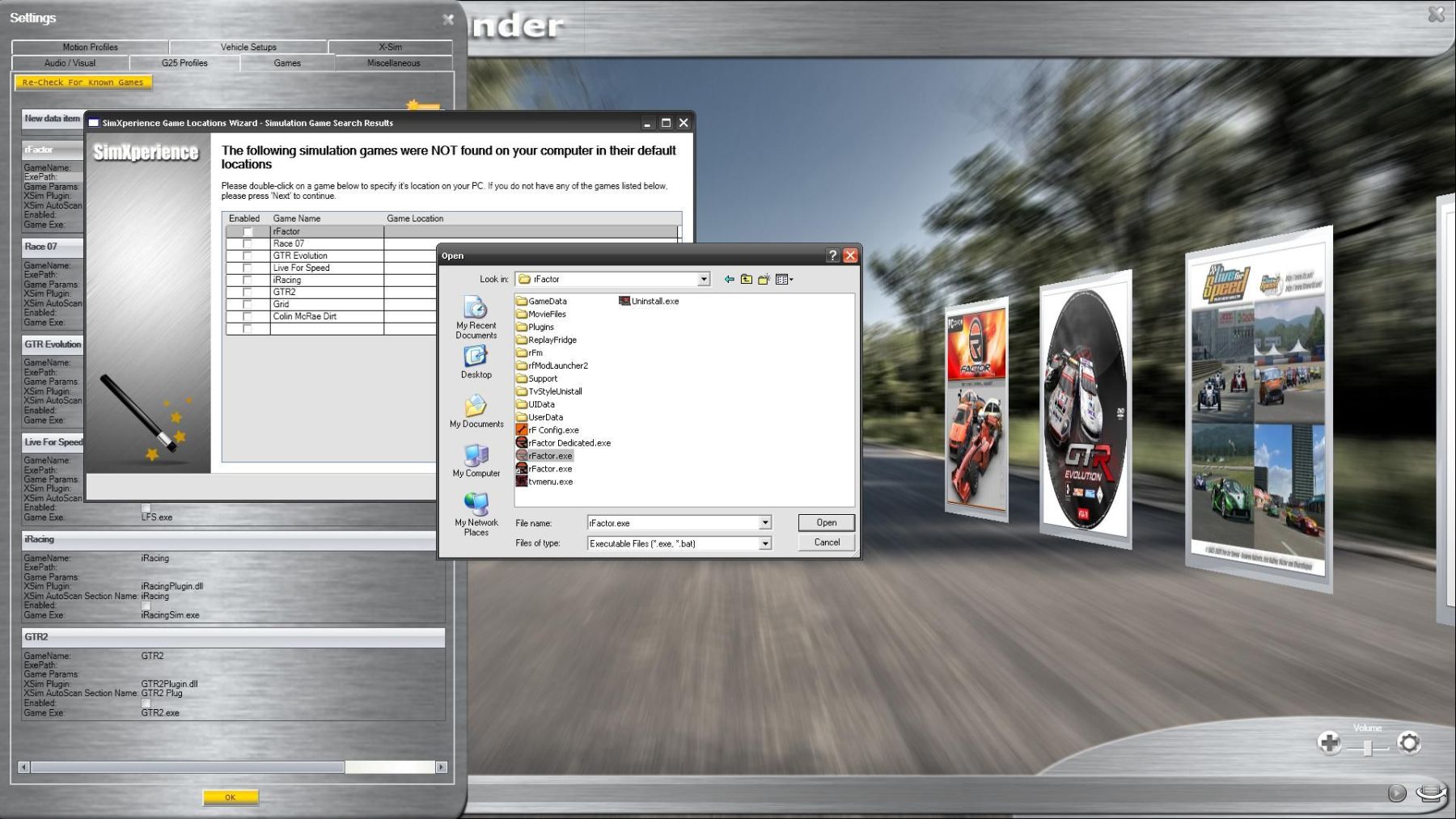Open the View menu icon in Open dialog
The width and height of the screenshot is (1456, 819).
pos(784,279)
